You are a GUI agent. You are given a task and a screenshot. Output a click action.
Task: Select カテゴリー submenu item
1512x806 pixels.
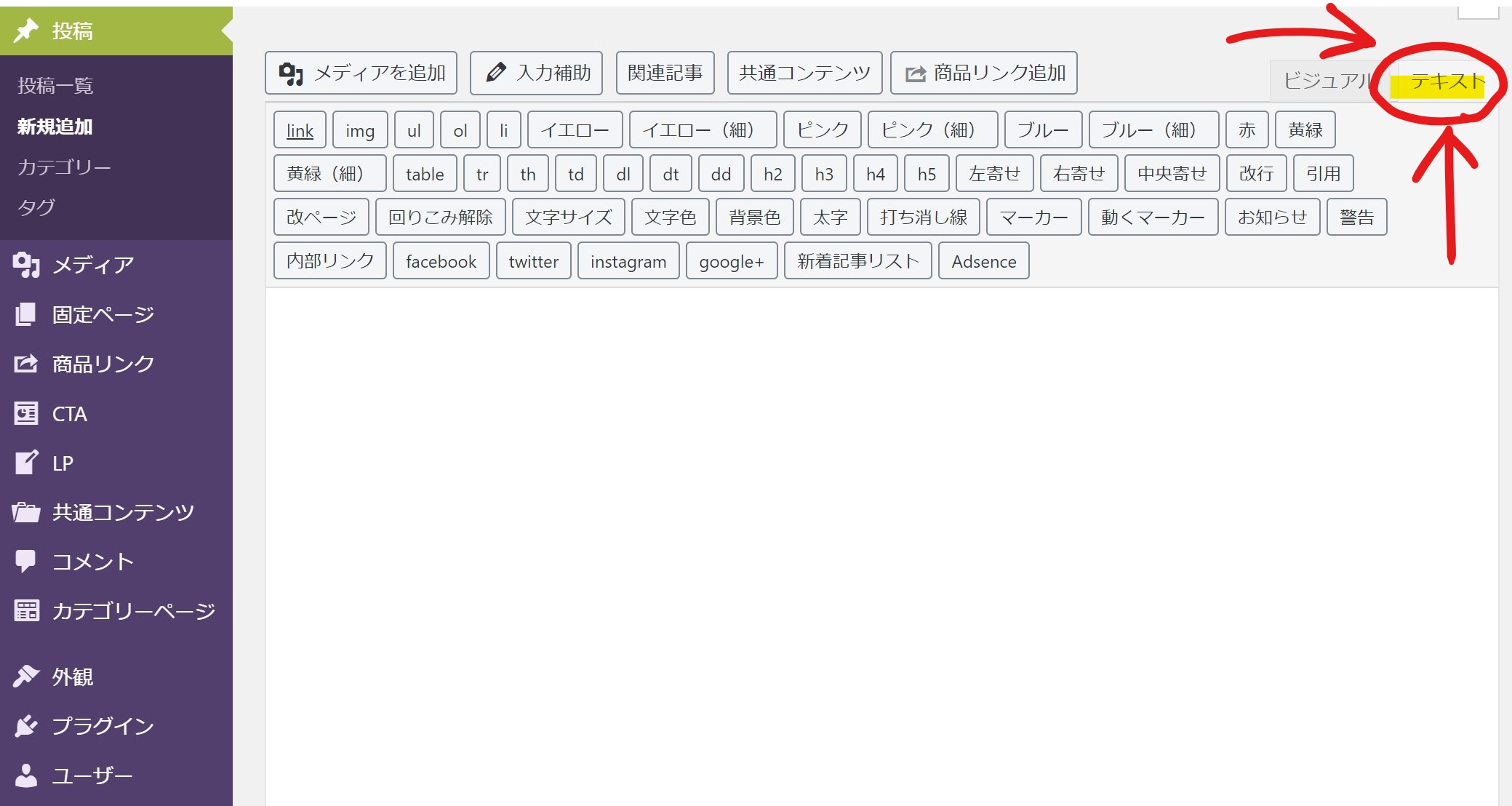[x=64, y=167]
